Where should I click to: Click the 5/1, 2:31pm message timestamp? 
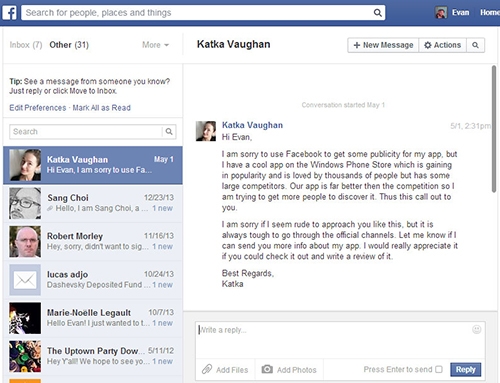click(x=470, y=126)
